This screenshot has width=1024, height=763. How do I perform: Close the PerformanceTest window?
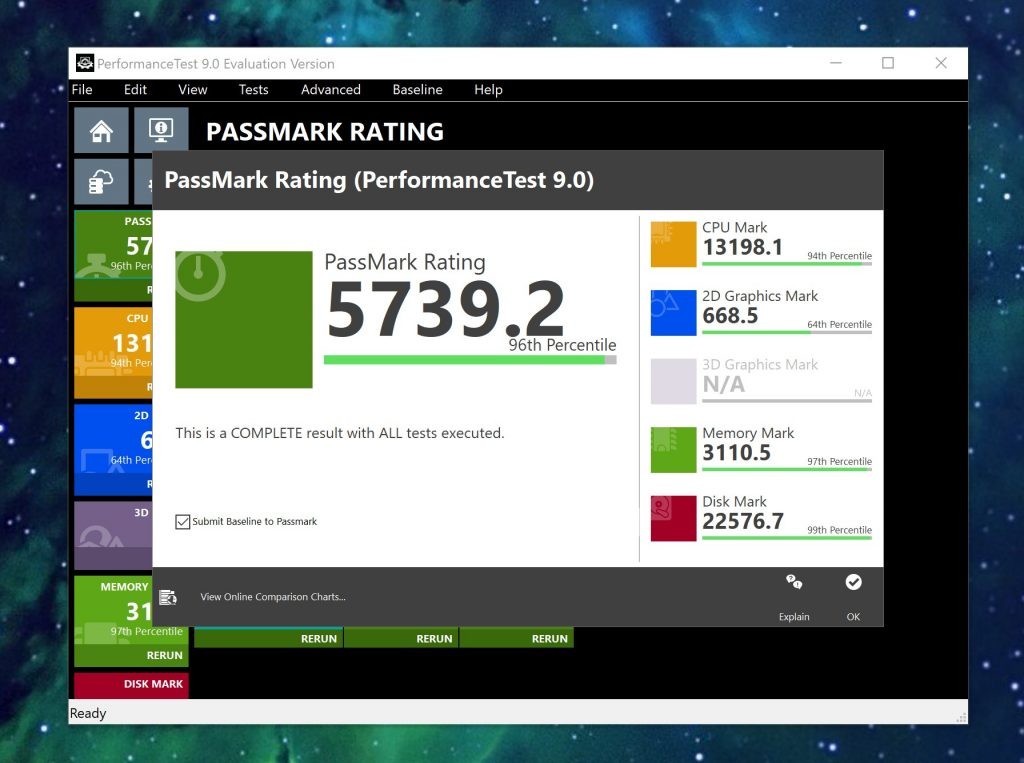coord(940,63)
